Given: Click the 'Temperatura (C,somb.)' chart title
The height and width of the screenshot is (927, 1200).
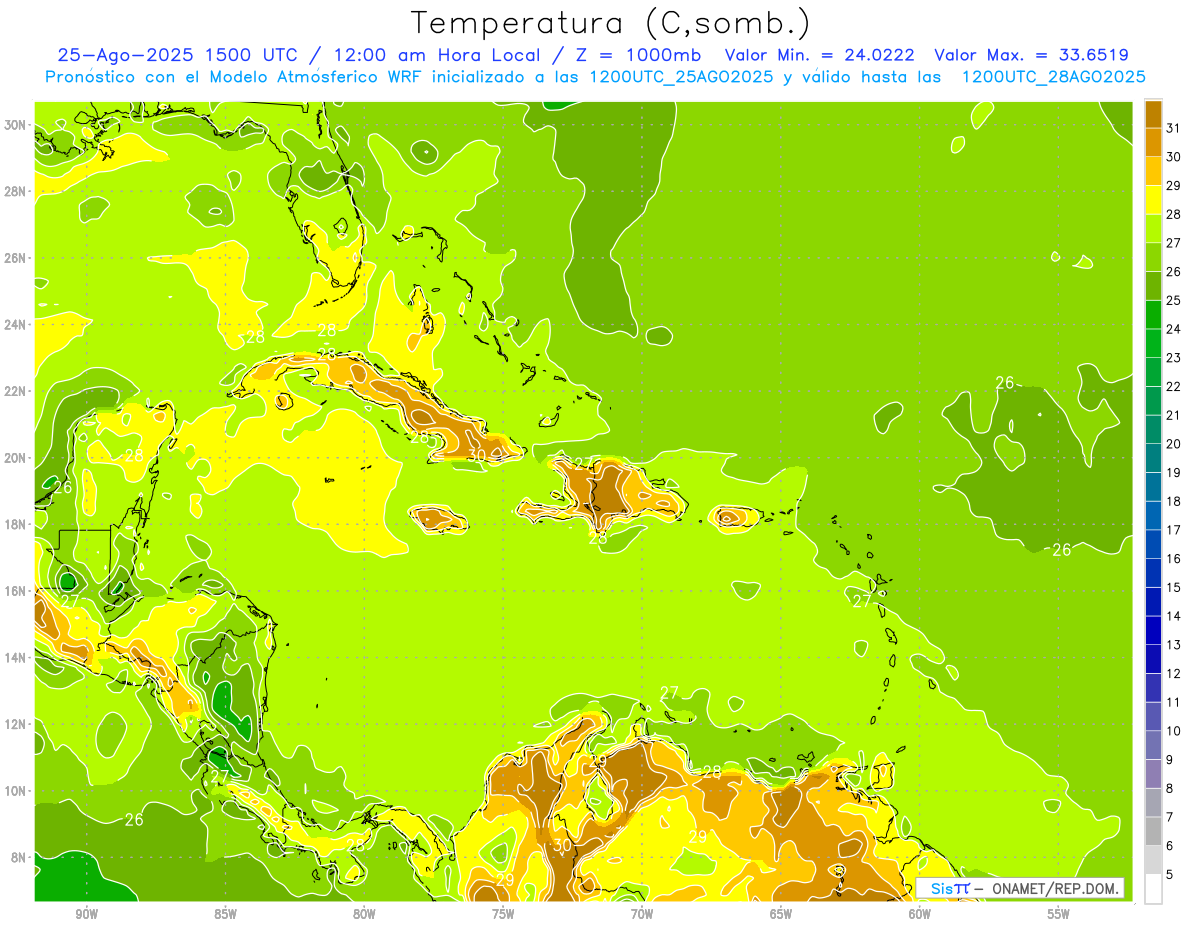Looking at the screenshot, I should (x=610, y=23).
